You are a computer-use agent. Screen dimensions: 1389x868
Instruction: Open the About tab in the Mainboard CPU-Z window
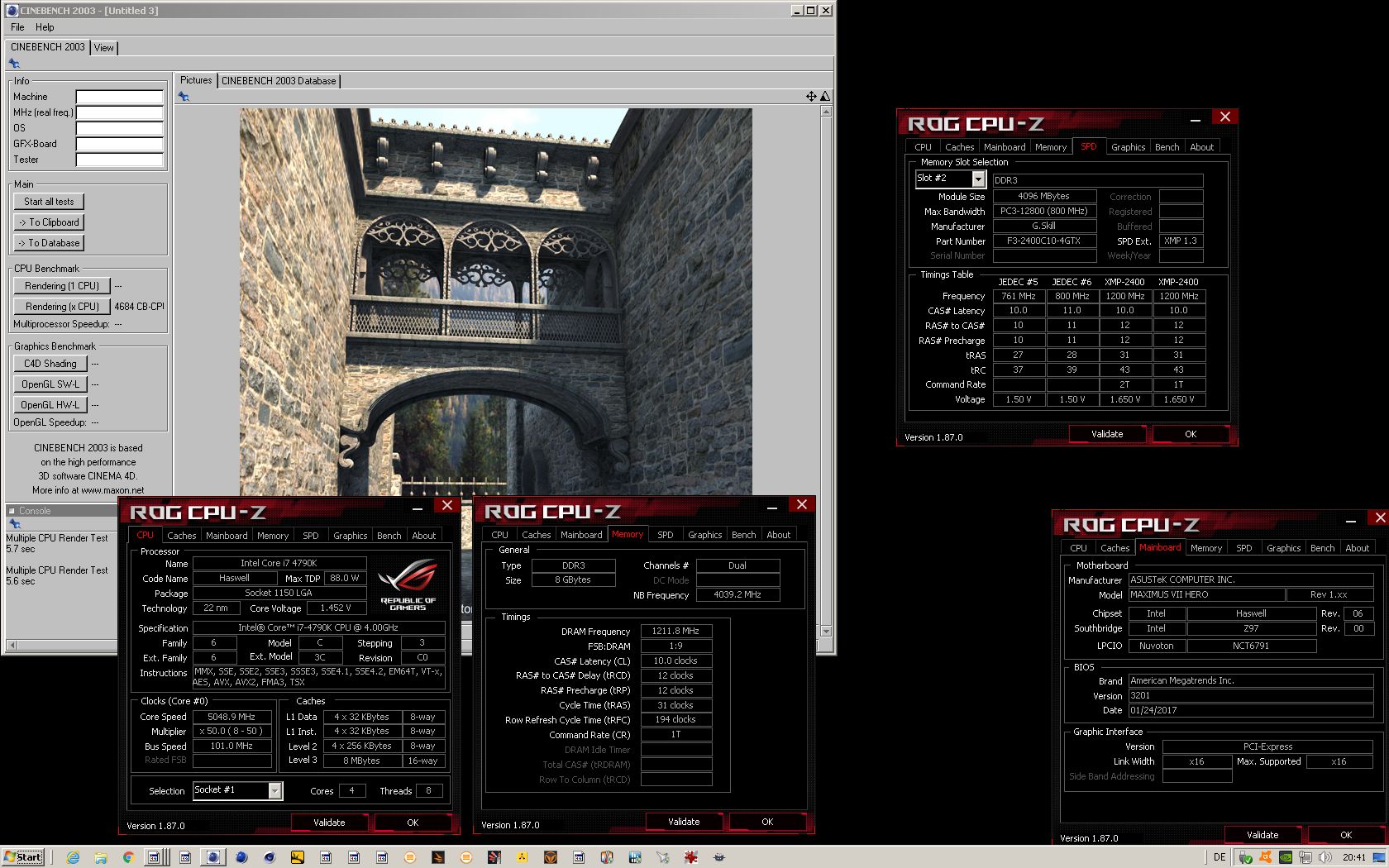point(1357,548)
